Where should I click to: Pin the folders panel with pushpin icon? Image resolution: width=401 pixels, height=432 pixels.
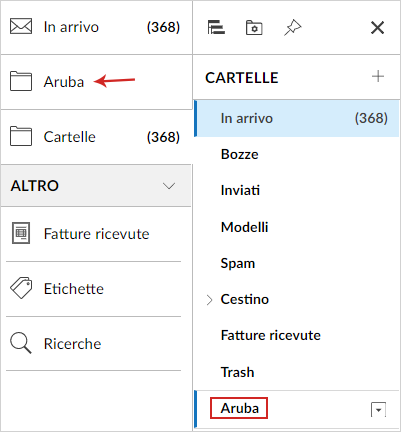[292, 28]
